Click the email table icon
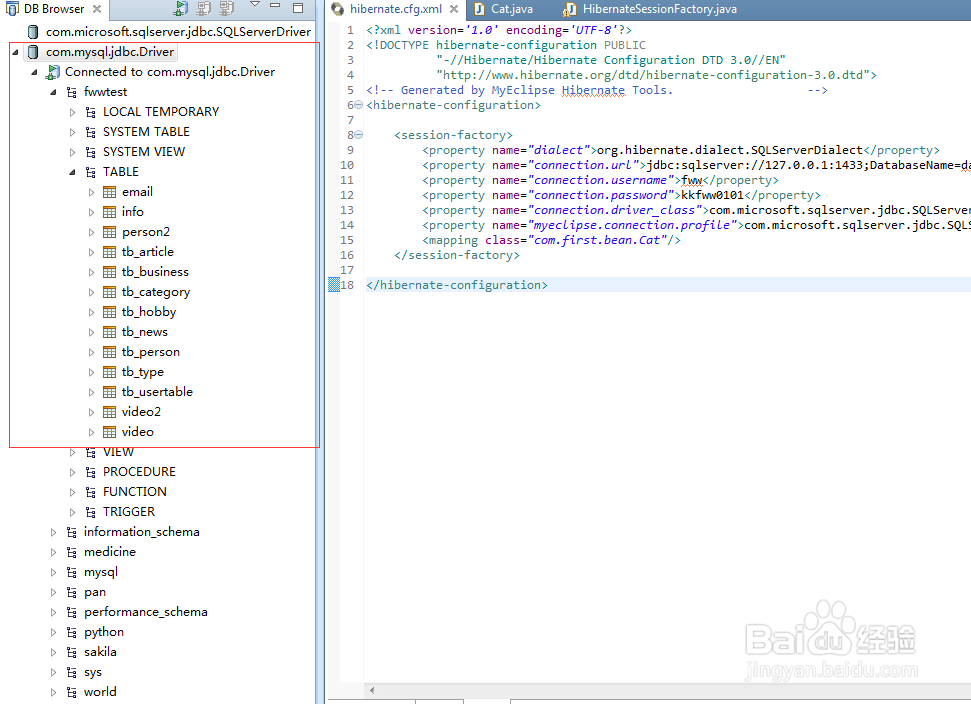Viewport: 971px width, 704px height. click(110, 192)
